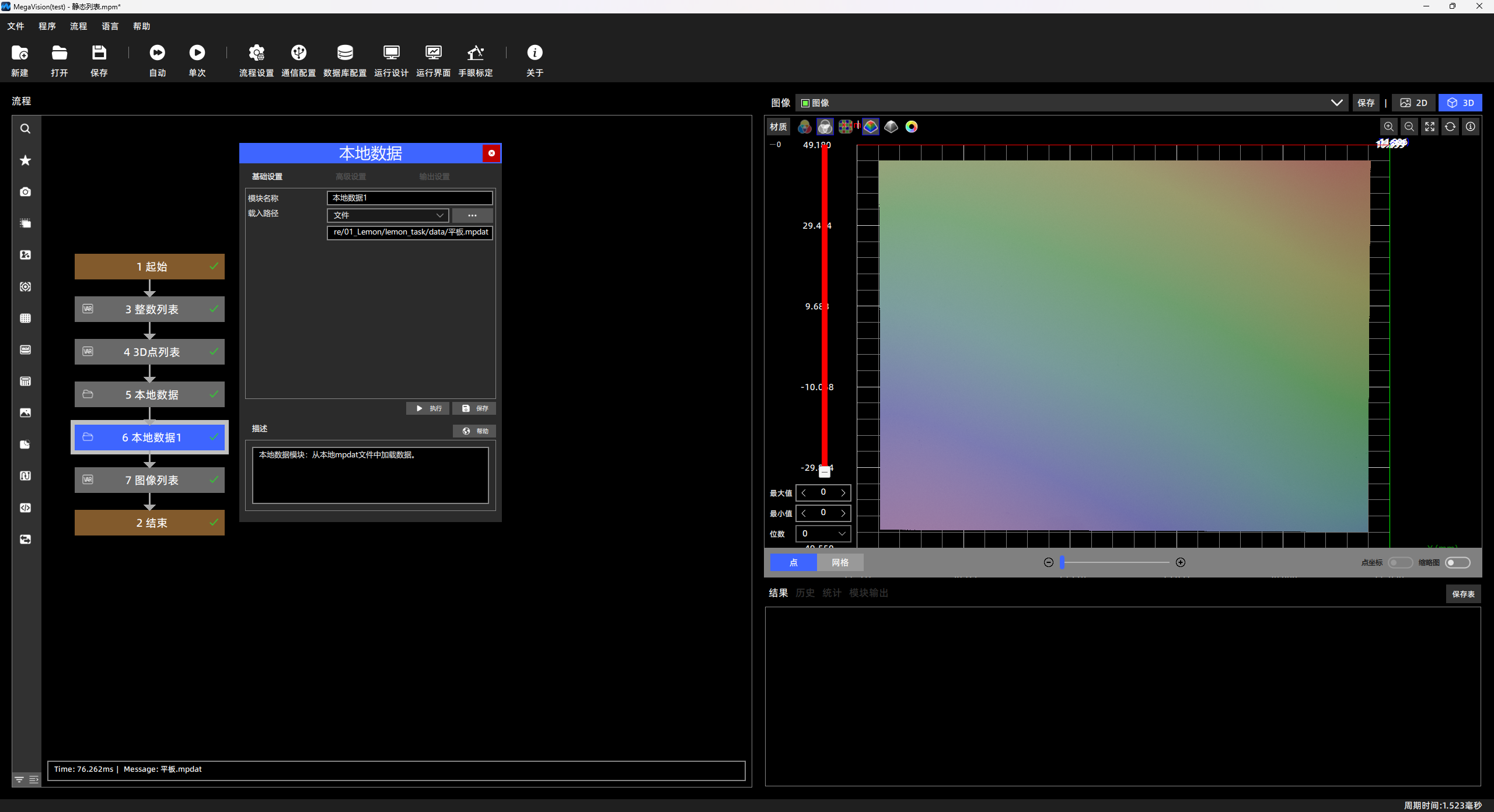
Task: Select the grey pyramid material icon
Action: tap(891, 127)
